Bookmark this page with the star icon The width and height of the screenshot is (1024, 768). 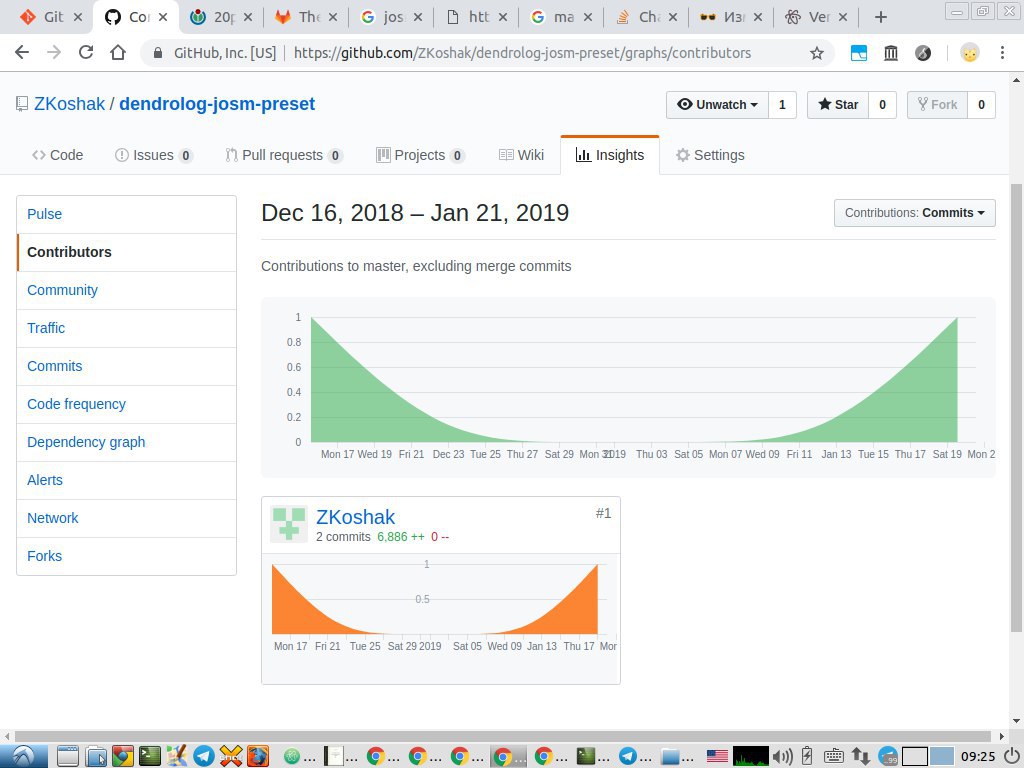816,54
